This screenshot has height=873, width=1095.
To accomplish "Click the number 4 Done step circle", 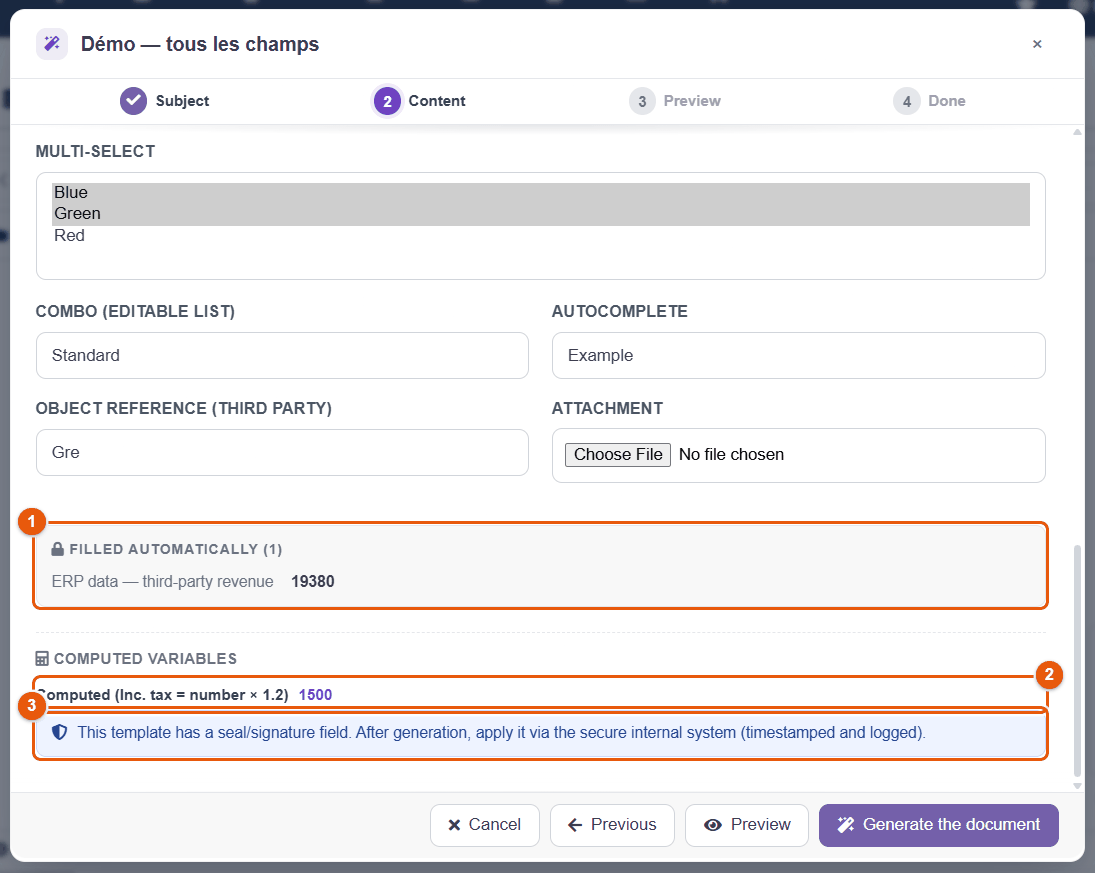I will click(x=906, y=101).
